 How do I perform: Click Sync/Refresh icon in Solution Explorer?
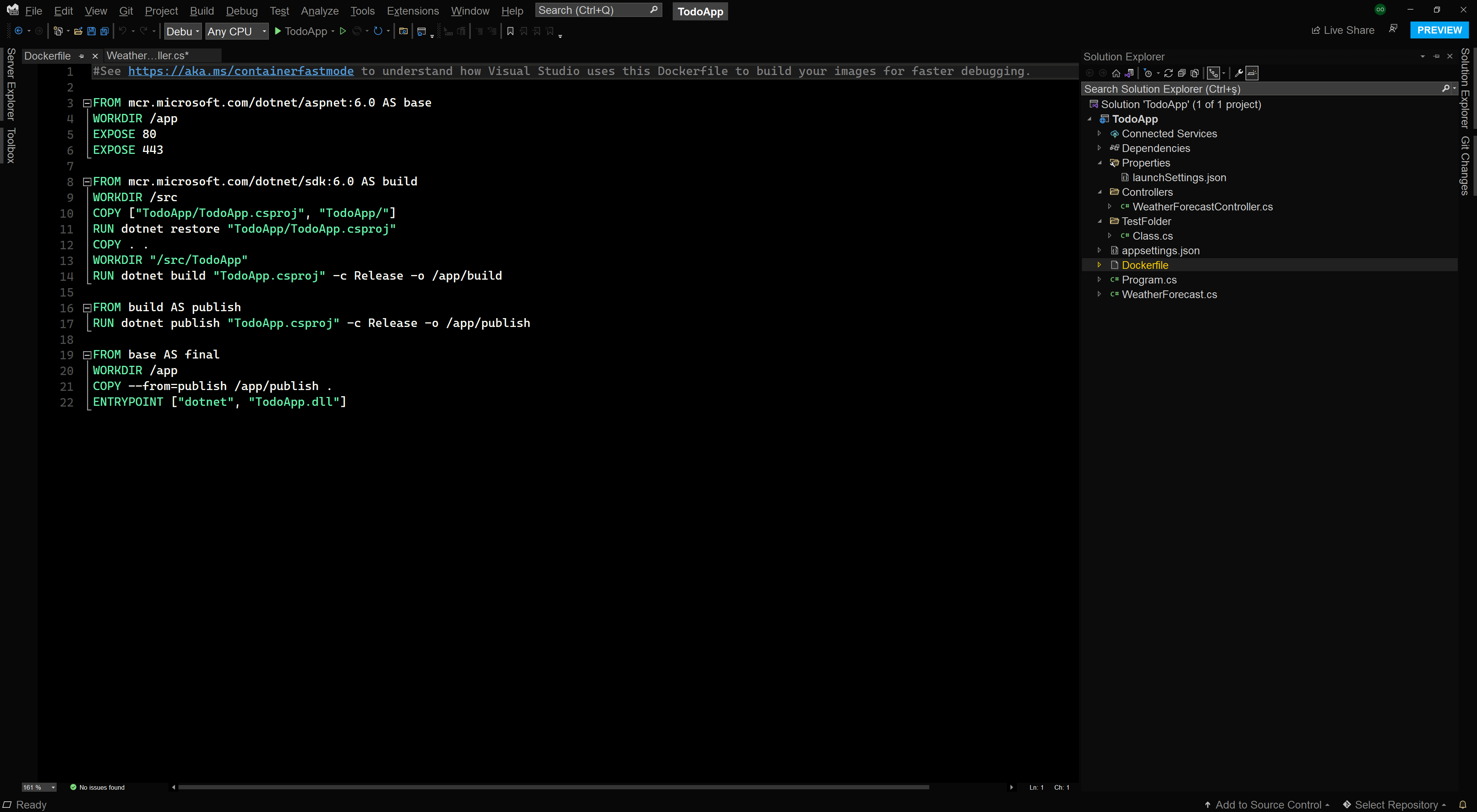point(1168,73)
